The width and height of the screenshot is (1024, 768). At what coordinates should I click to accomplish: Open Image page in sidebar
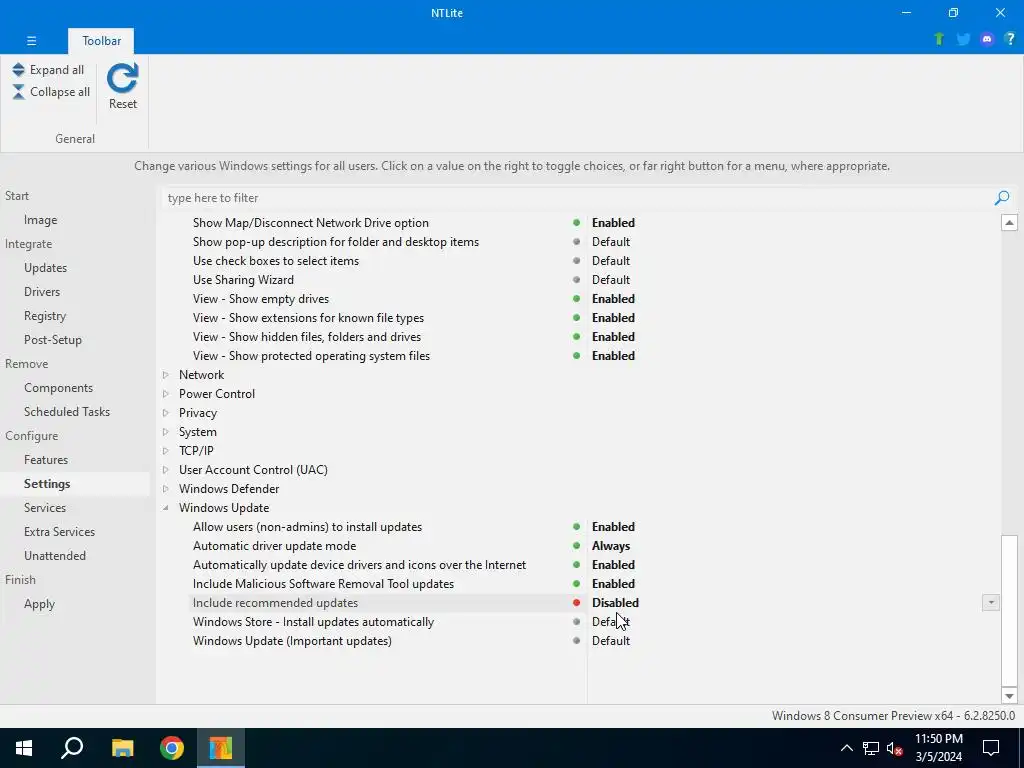point(40,220)
